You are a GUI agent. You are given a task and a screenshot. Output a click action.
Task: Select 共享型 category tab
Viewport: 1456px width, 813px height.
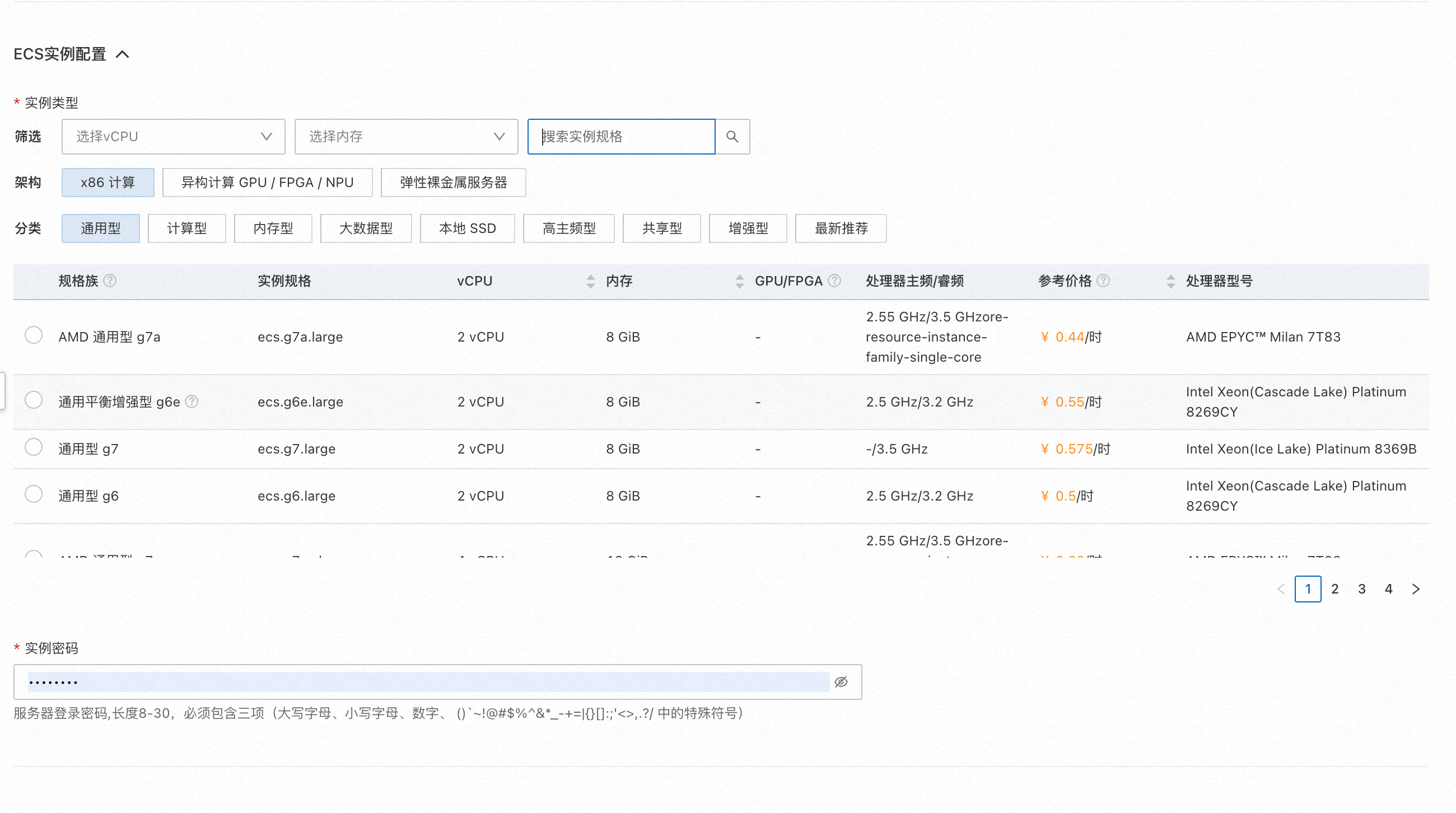click(x=662, y=228)
